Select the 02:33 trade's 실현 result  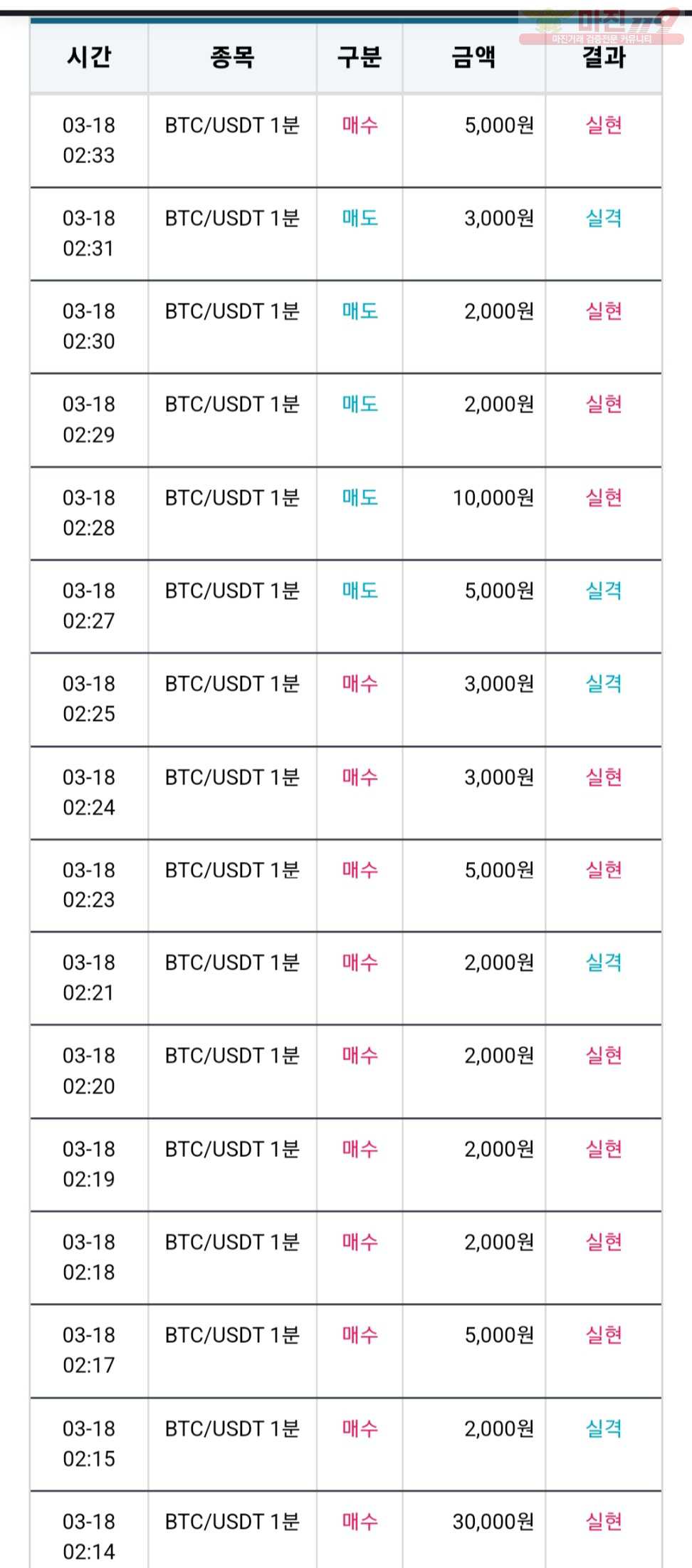604,125
